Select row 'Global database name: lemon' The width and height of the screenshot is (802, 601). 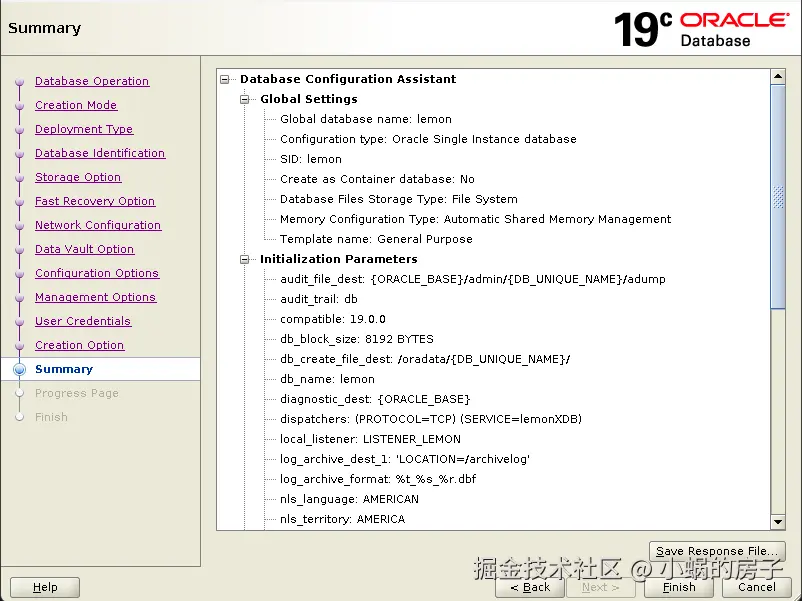pyautogui.click(x=366, y=119)
